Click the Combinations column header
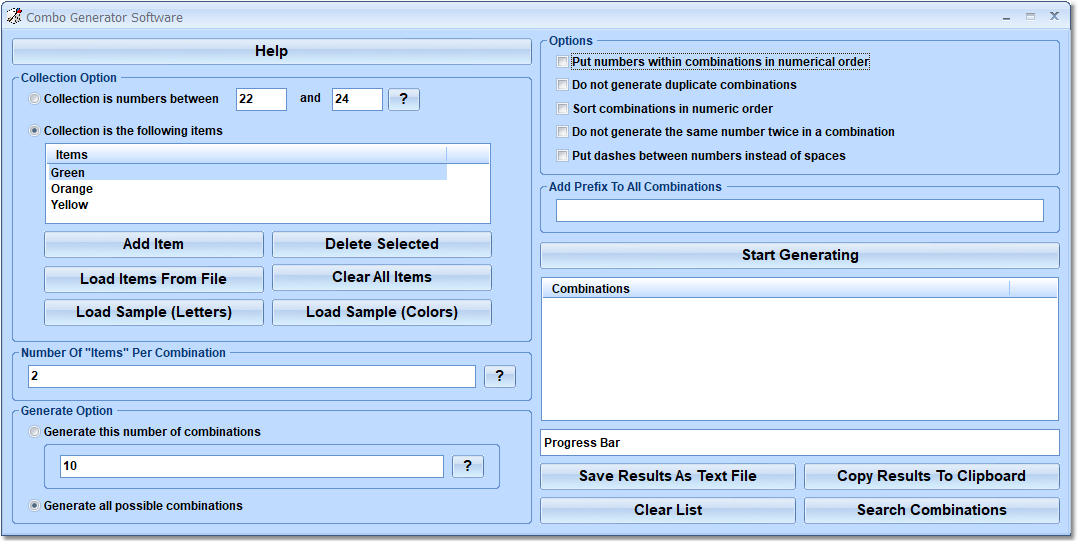The width and height of the screenshot is (1078, 543). coord(776,289)
